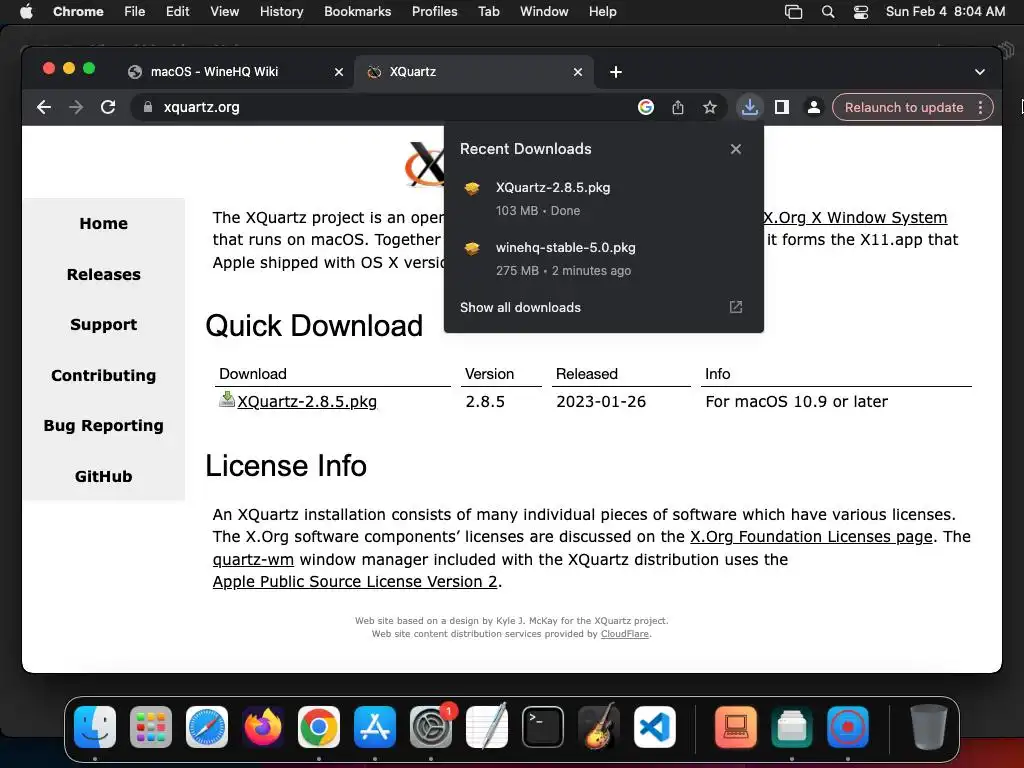Click the 2.8.5 version cell
Image resolution: width=1024 pixels, height=768 pixels.
[485, 402]
